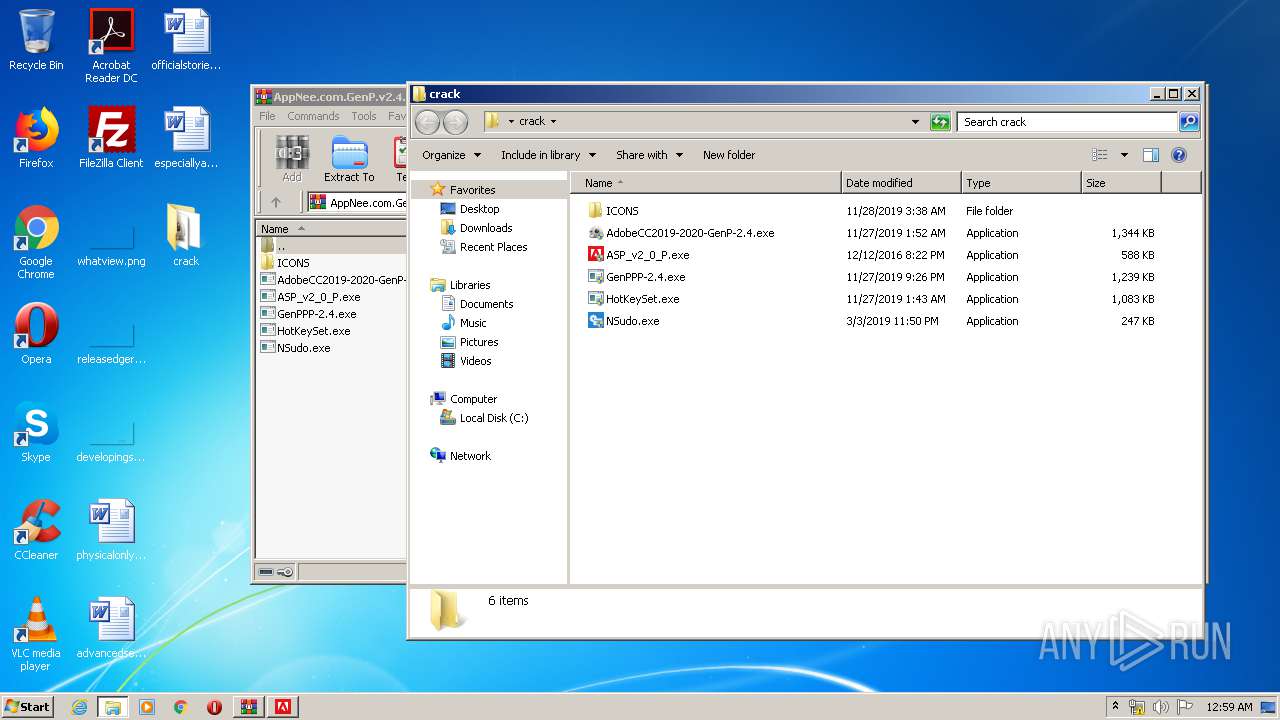Select Recent Places in navigation pane
Screen dimensions: 1280x720
point(493,247)
